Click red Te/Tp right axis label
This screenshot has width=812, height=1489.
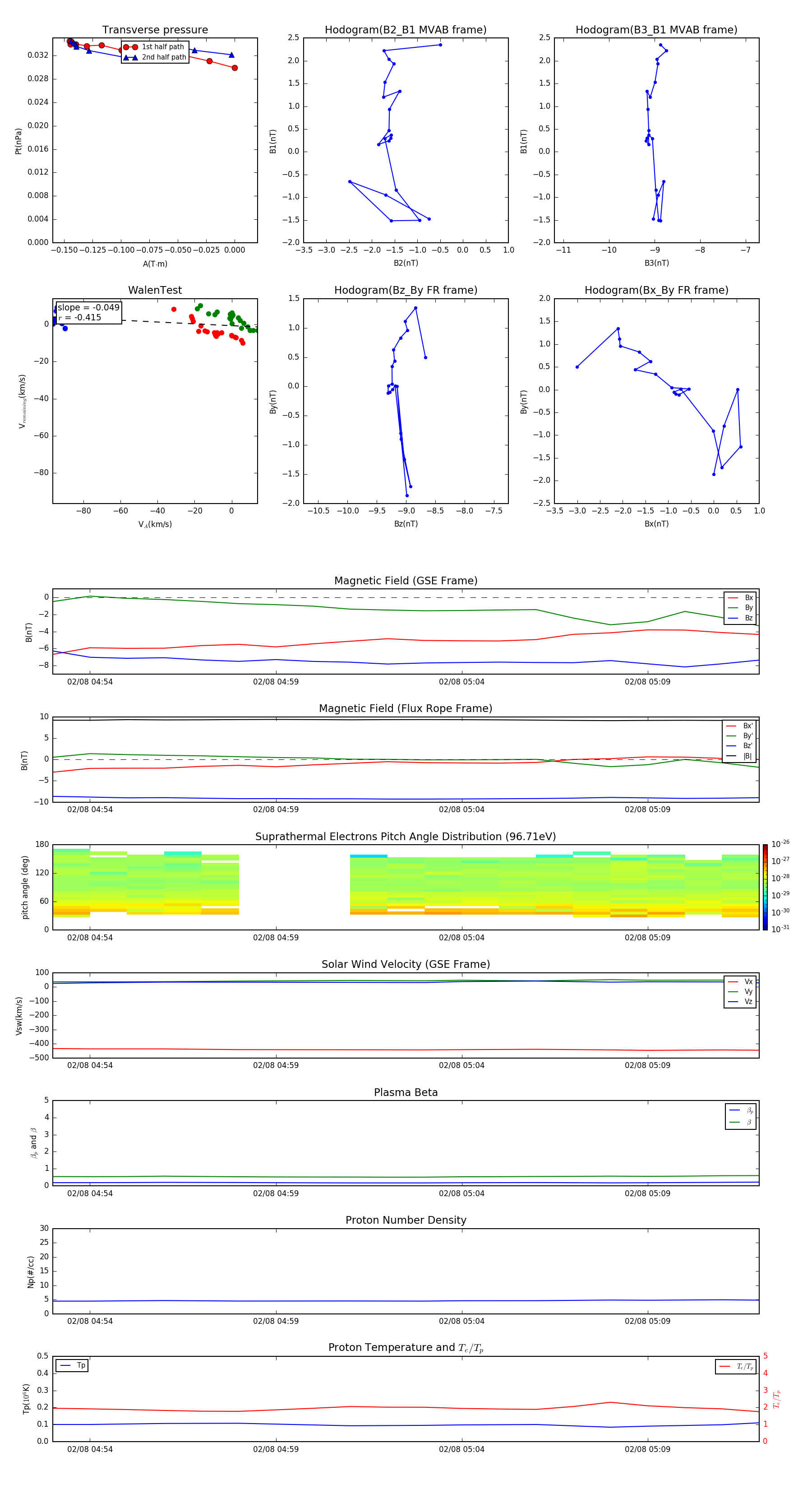(777, 1399)
